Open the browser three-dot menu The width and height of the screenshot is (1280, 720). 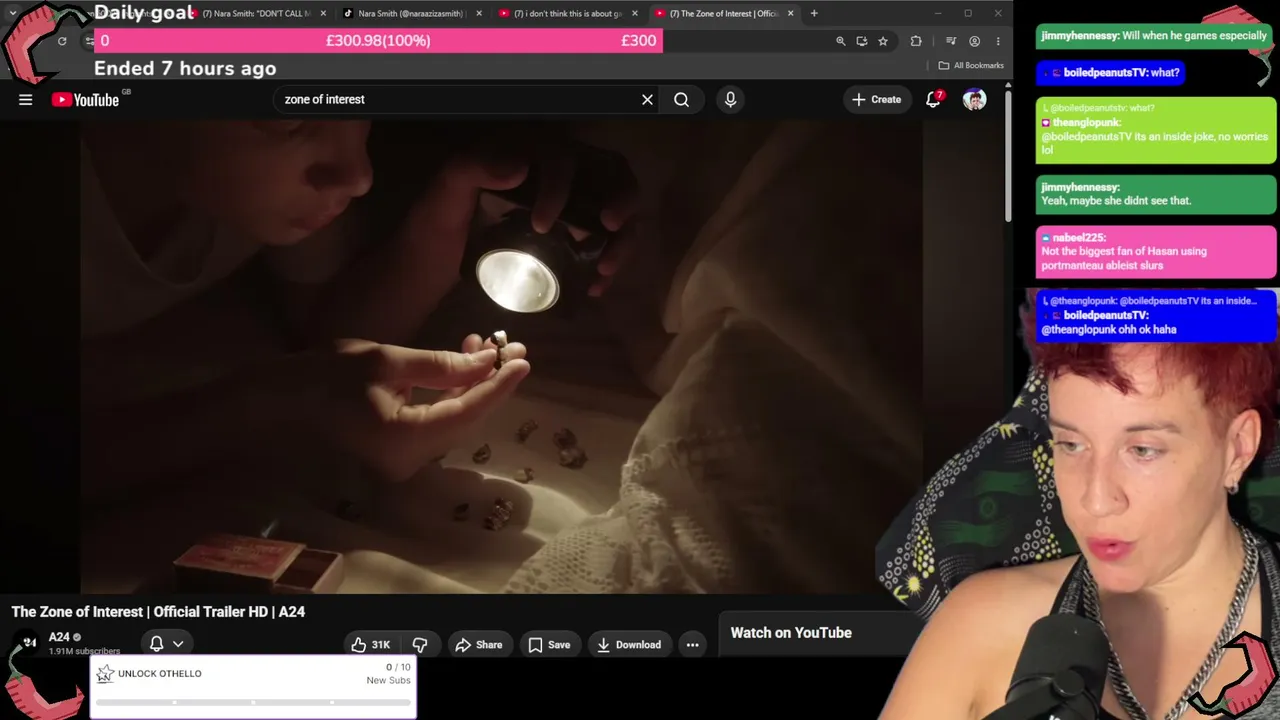coord(997,41)
